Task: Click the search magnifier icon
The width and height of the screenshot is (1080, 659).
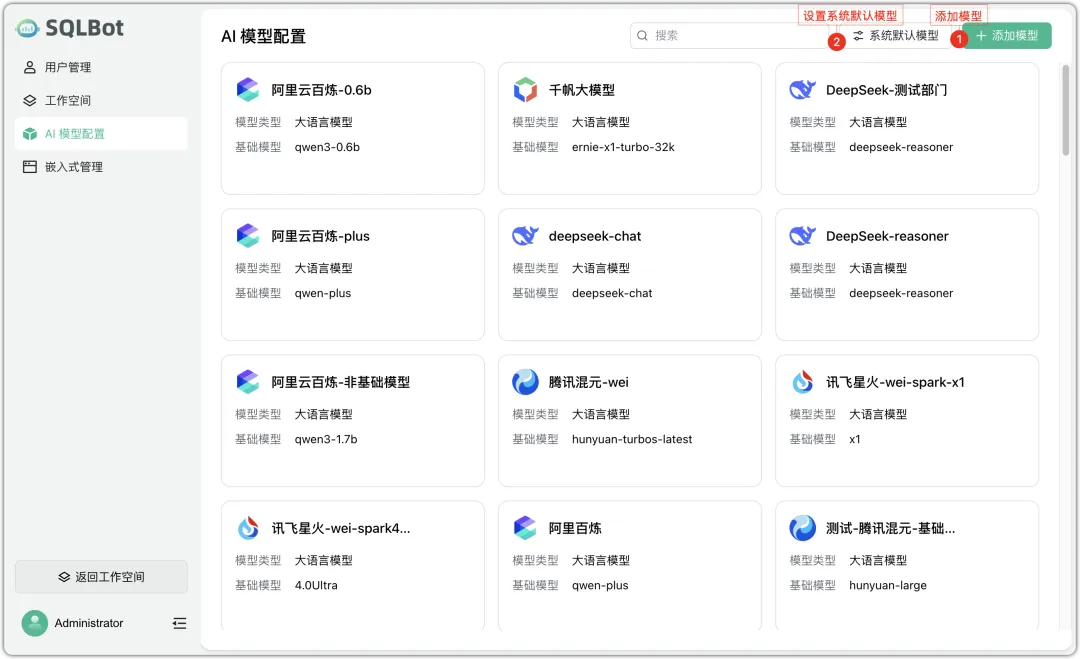Action: [642, 35]
